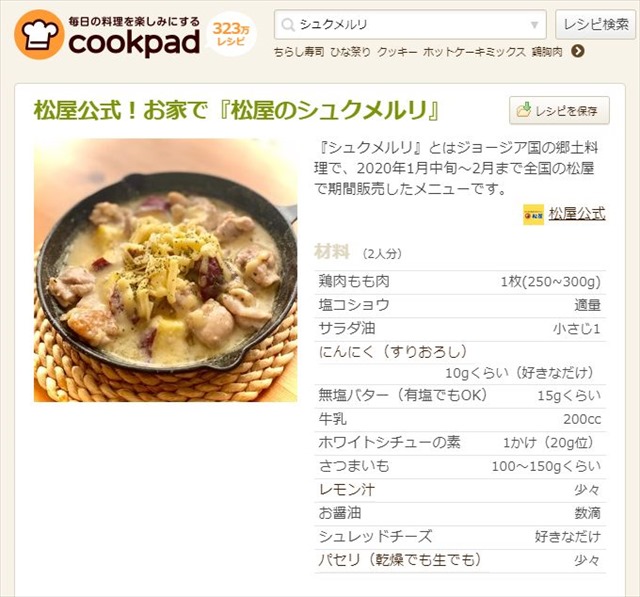Viewport: 640px width, 597px height.
Task: Click the 材料 ingredients heading
Action: [x=331, y=252]
